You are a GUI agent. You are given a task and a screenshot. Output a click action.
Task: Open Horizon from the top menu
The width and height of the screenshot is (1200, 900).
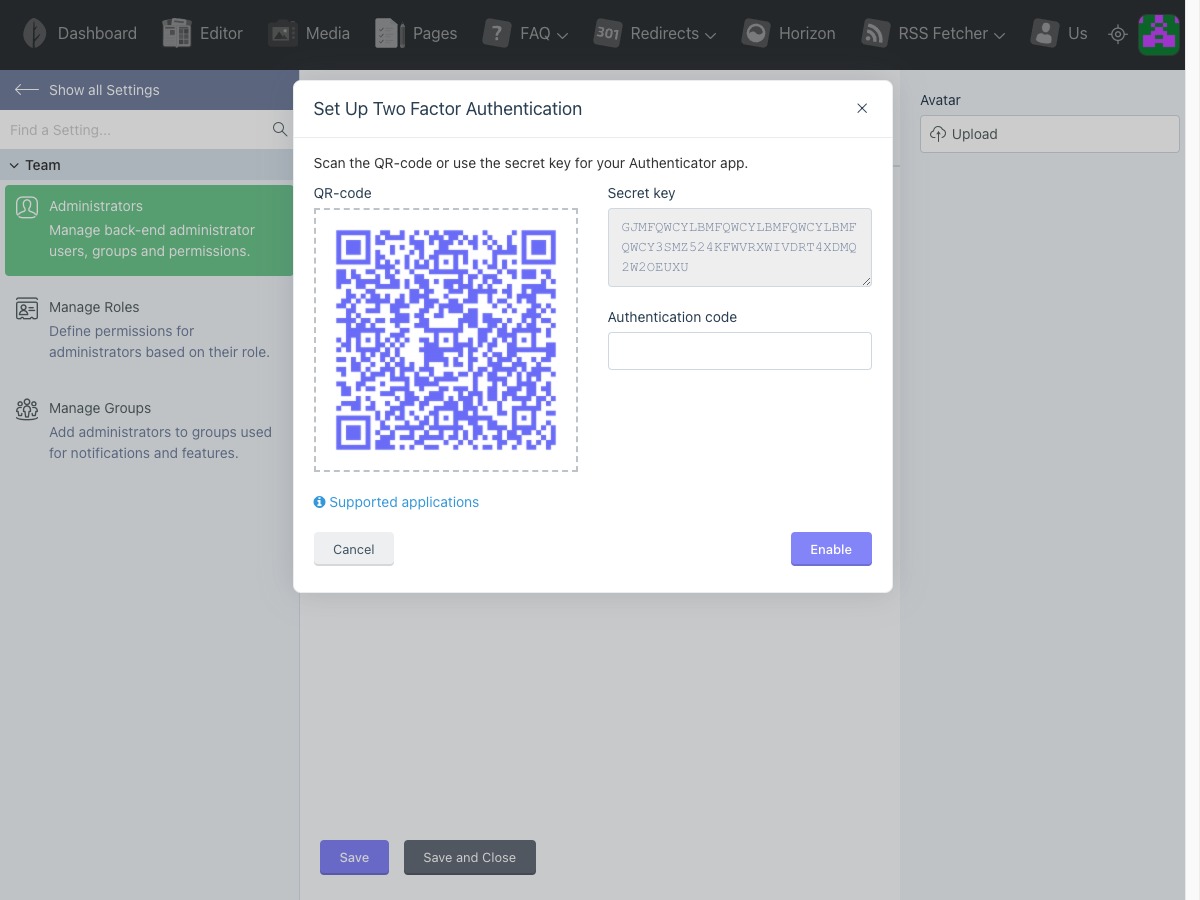click(788, 33)
